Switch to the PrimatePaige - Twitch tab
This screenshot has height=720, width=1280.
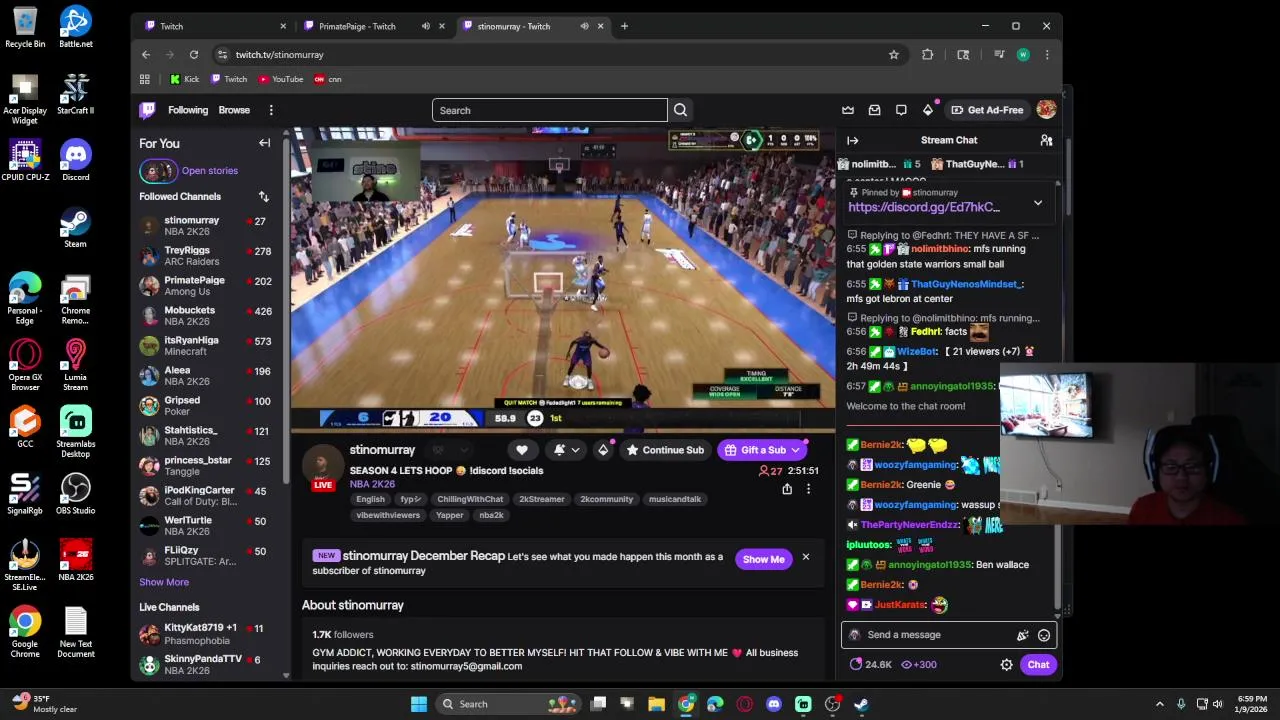pyautogui.click(x=373, y=26)
